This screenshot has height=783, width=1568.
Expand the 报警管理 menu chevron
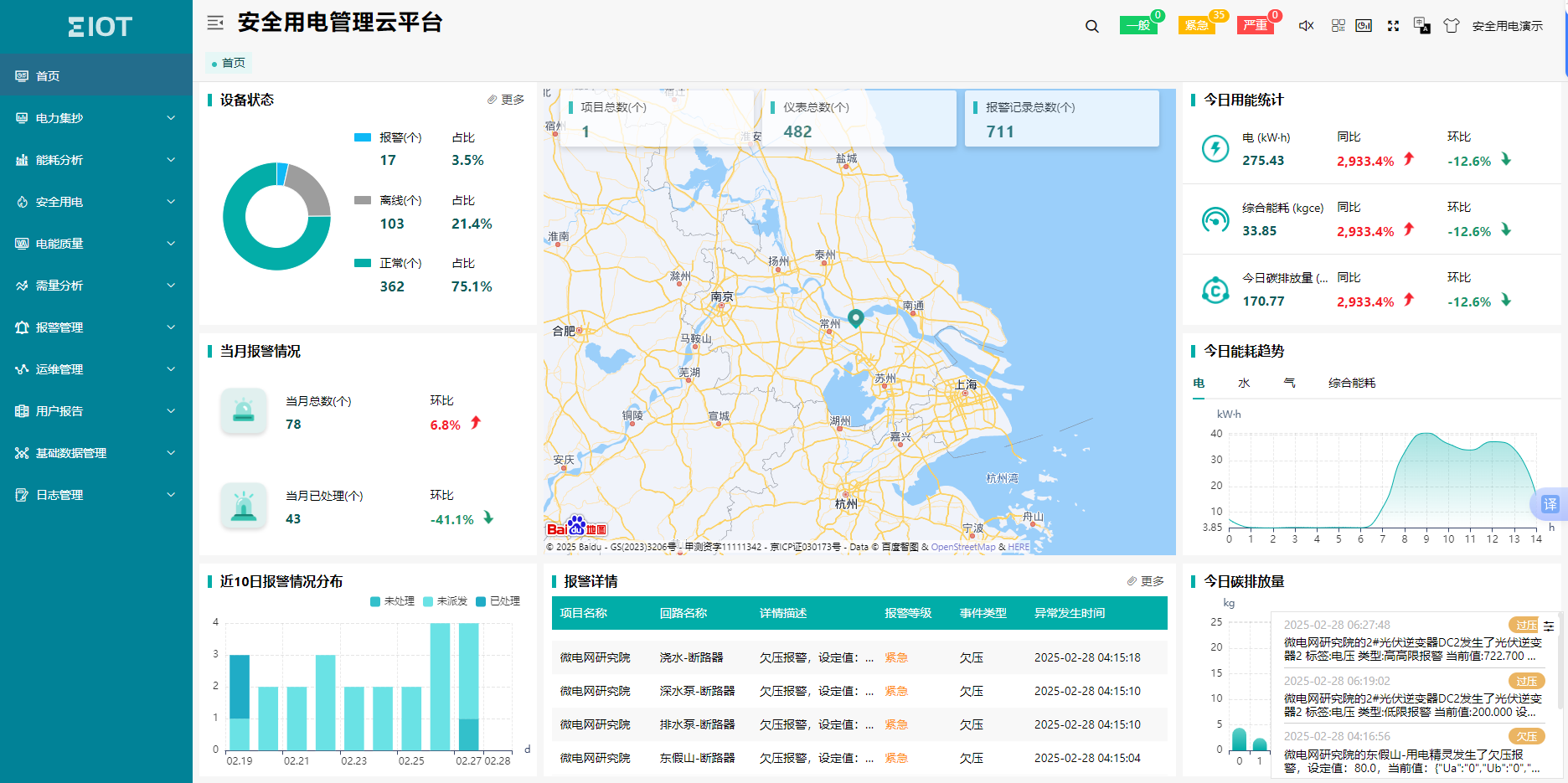pos(171,327)
